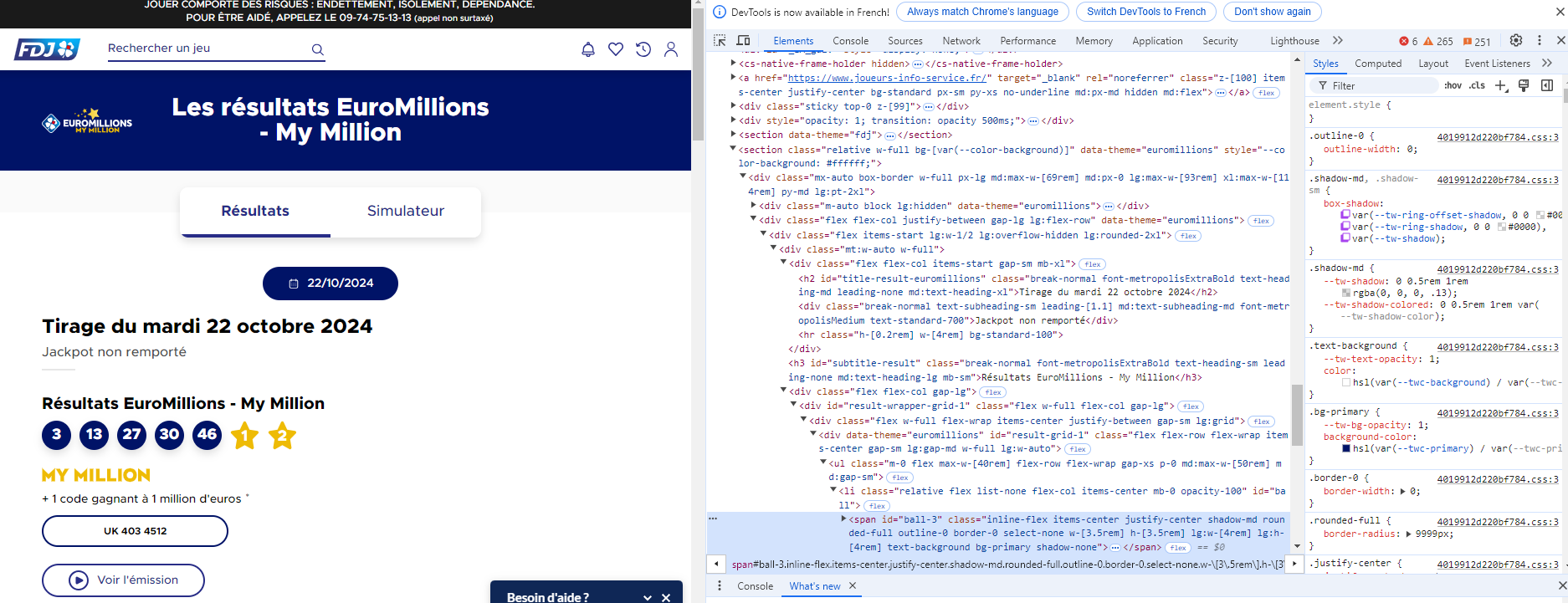Open the Network panel tab
Screen dimensions: 1568x603
tap(961, 40)
